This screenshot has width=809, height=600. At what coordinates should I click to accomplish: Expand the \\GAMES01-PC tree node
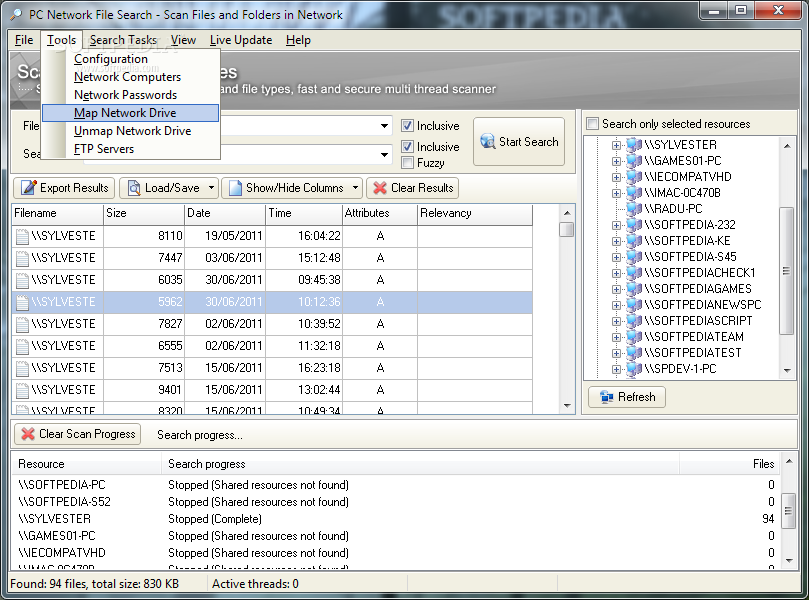pos(616,161)
